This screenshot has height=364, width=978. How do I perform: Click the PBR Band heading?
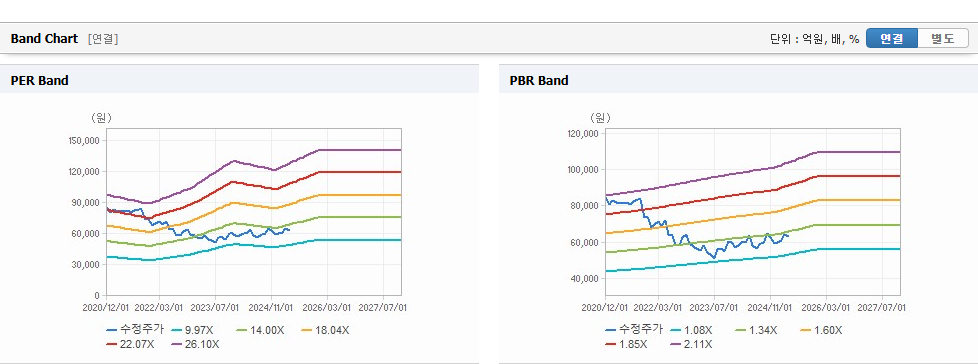[x=539, y=80]
